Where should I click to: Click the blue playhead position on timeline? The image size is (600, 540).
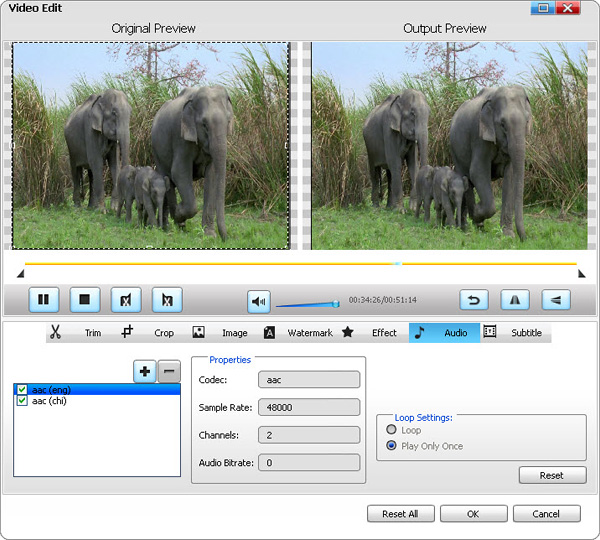click(398, 264)
